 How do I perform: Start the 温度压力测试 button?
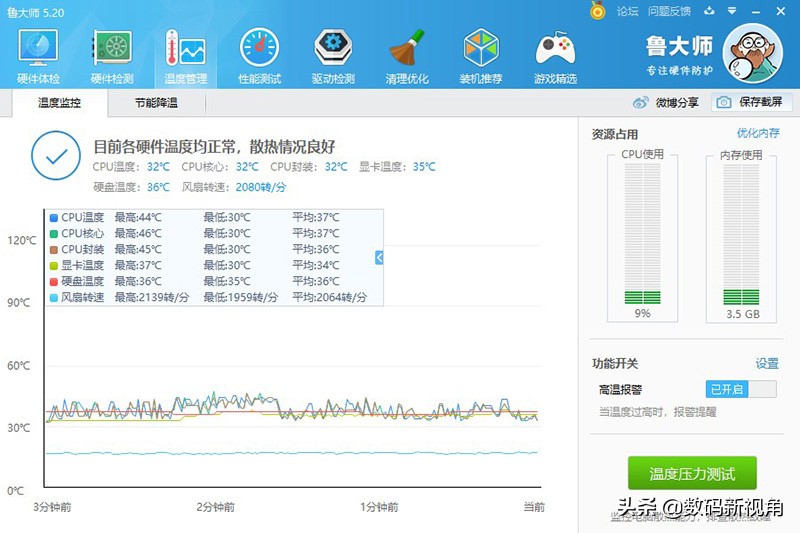click(692, 473)
